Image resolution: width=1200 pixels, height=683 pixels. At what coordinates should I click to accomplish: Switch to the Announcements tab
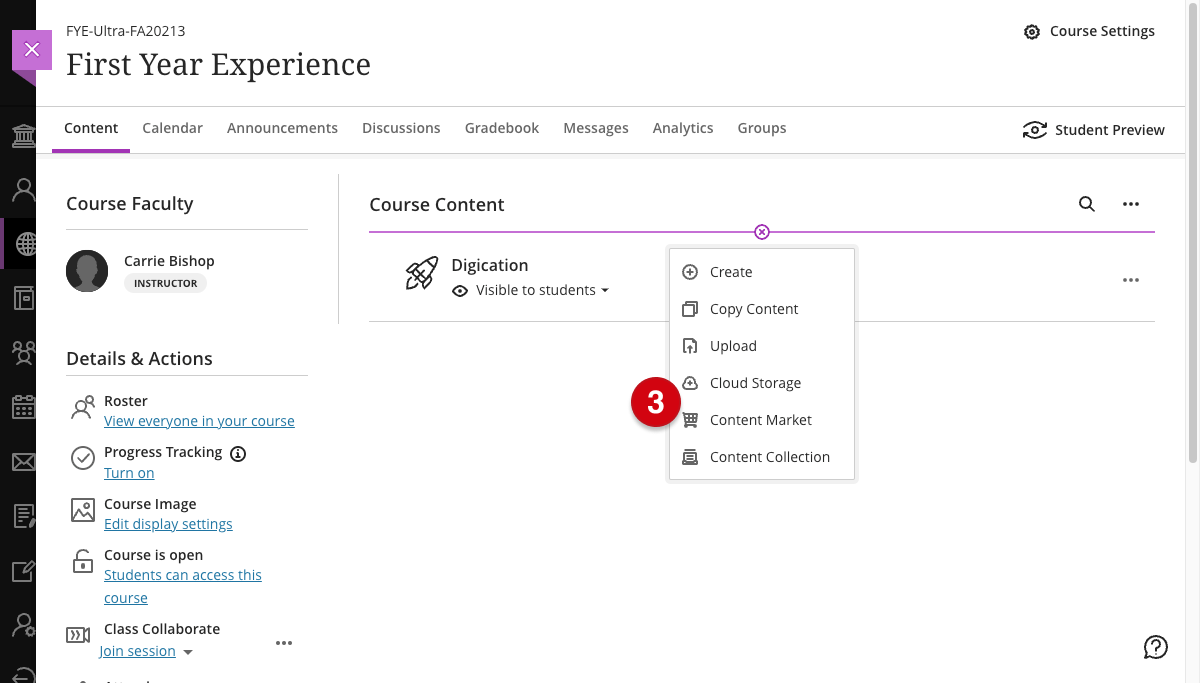pyautogui.click(x=282, y=128)
